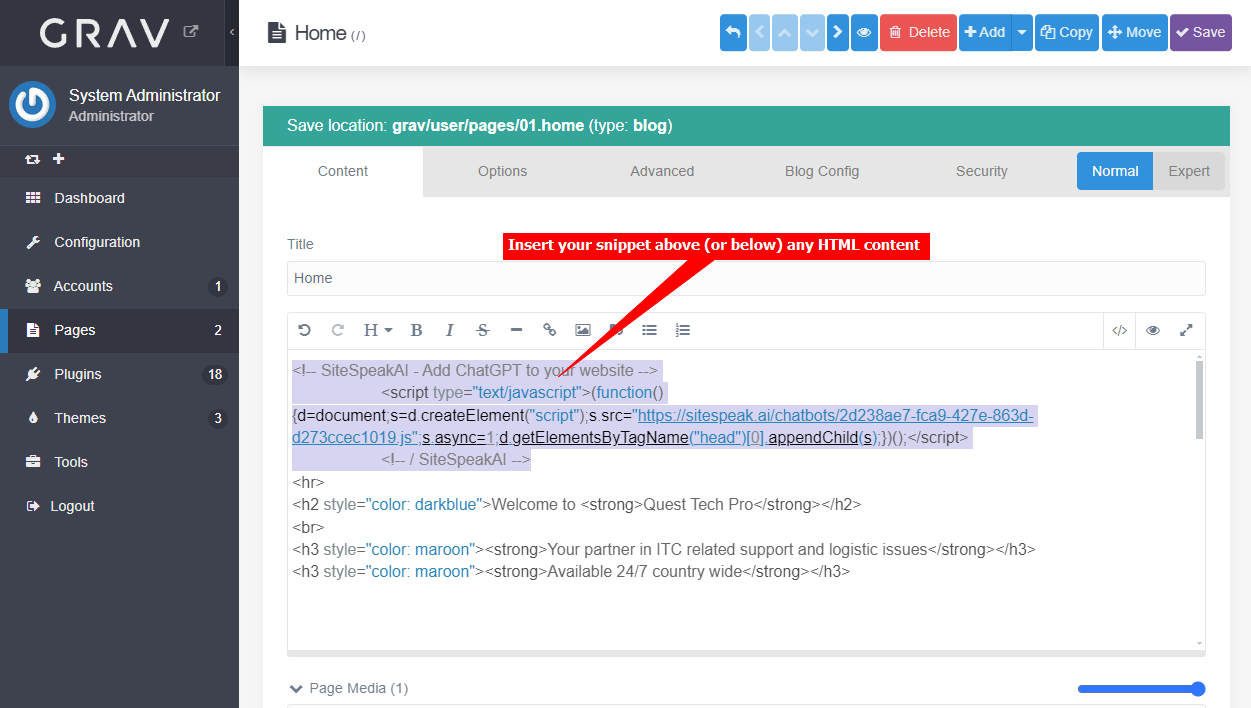Open the Content tab
Screen dimensions: 1251x708
tap(343, 171)
